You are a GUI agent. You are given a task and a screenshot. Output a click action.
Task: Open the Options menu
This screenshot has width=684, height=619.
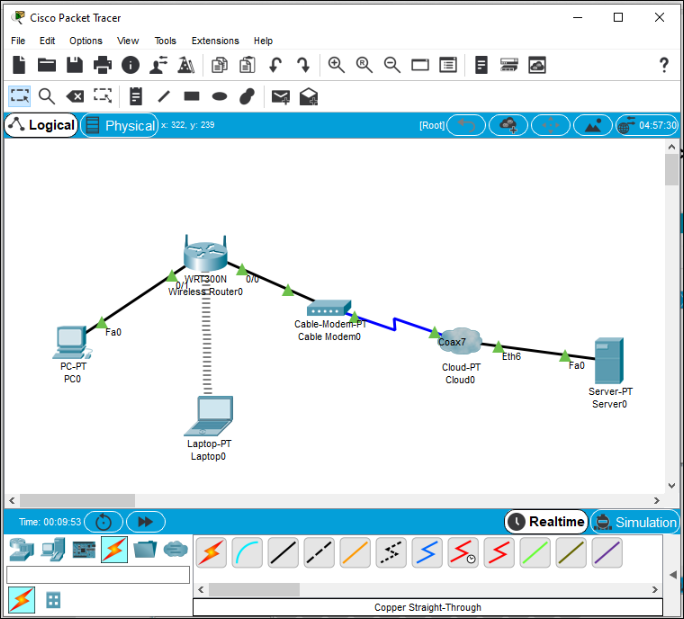pyautogui.click(x=86, y=41)
